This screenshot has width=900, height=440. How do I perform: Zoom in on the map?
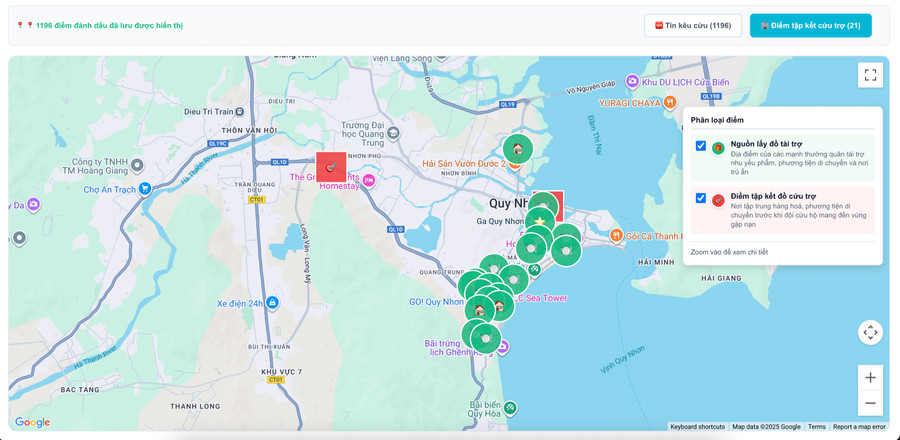point(870,377)
